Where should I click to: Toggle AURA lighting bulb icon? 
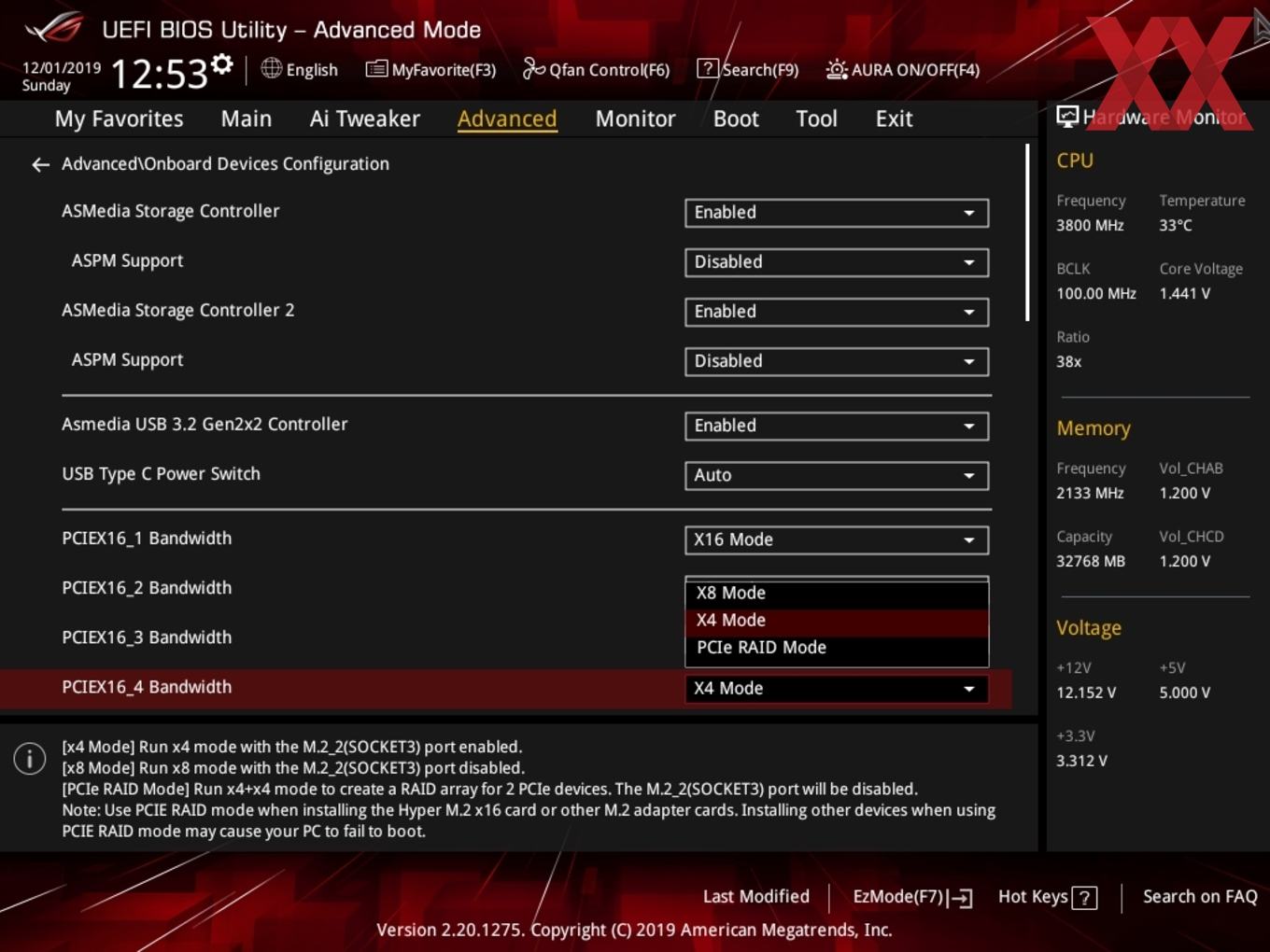coord(837,69)
